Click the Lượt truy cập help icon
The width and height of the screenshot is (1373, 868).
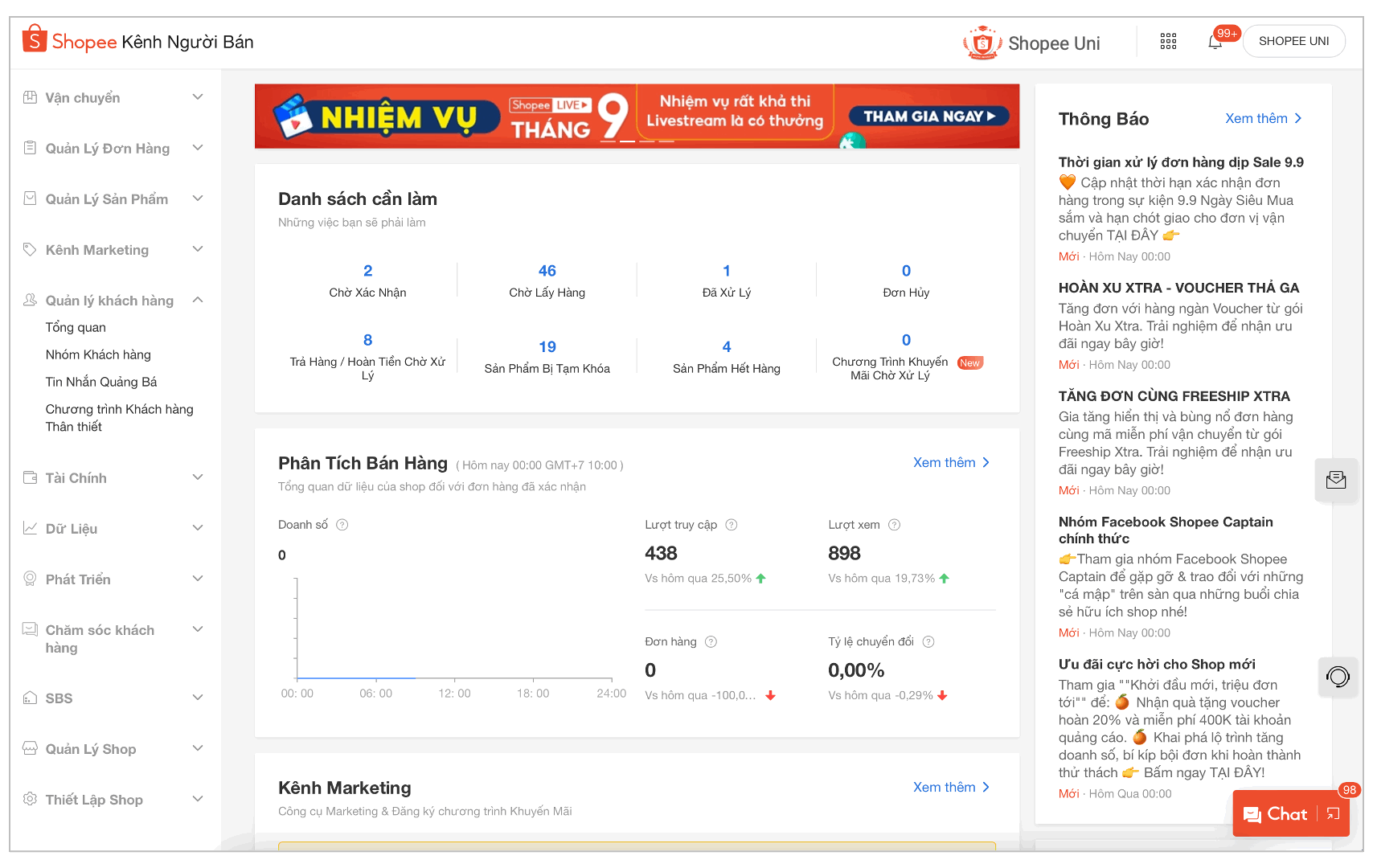(732, 525)
